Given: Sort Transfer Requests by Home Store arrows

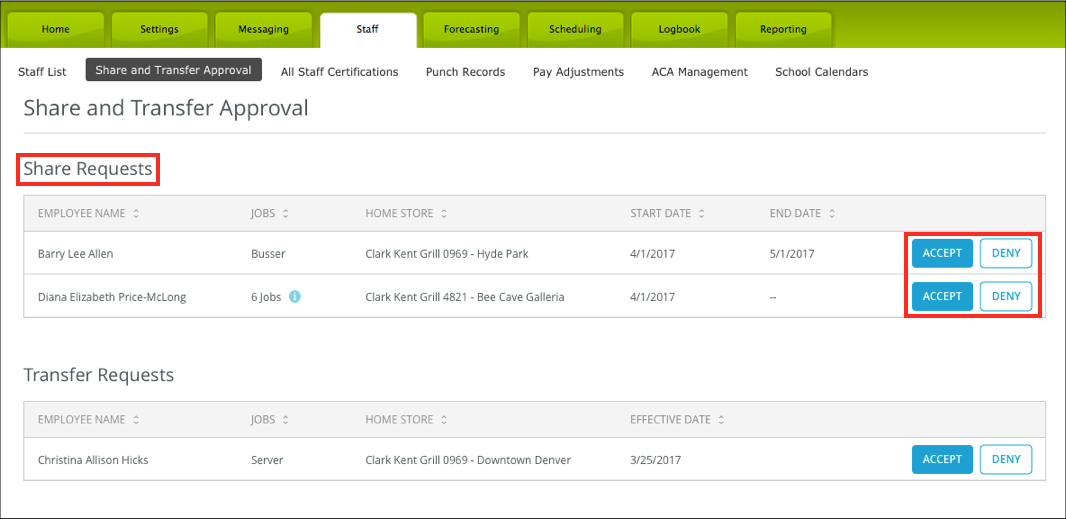Looking at the screenshot, I should click(x=443, y=420).
